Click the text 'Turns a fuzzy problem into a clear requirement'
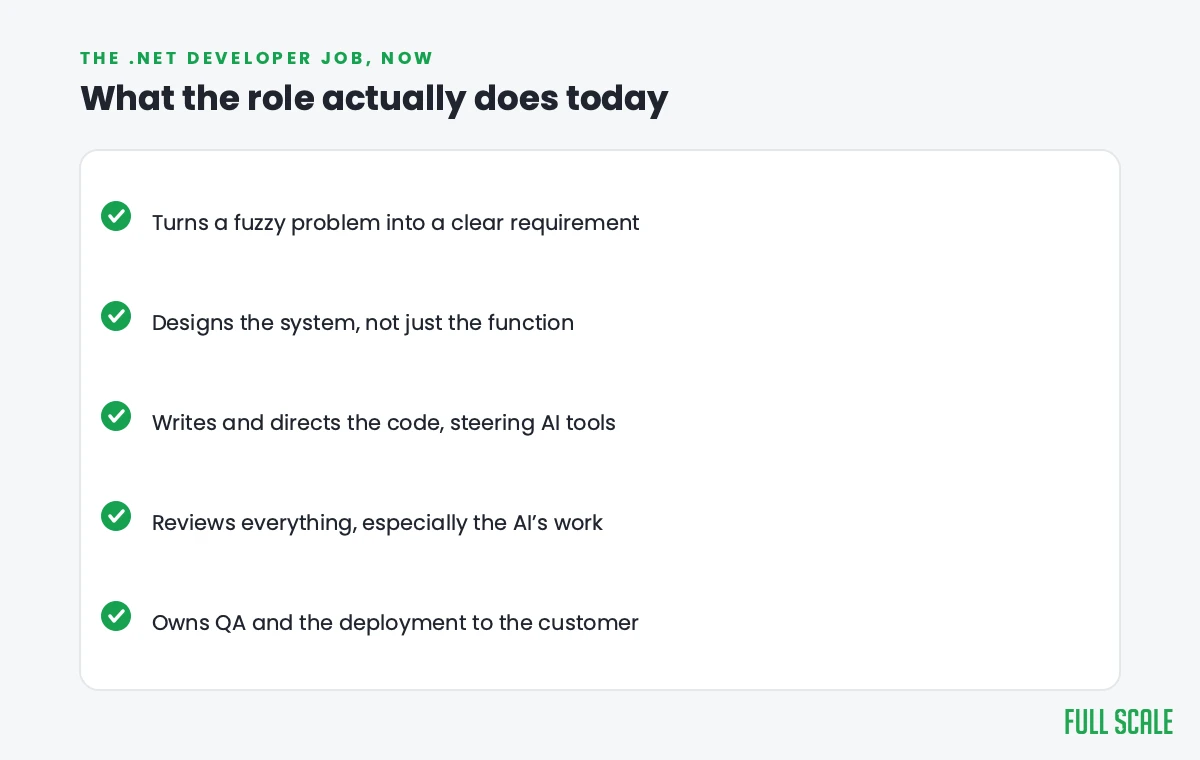 pos(395,223)
